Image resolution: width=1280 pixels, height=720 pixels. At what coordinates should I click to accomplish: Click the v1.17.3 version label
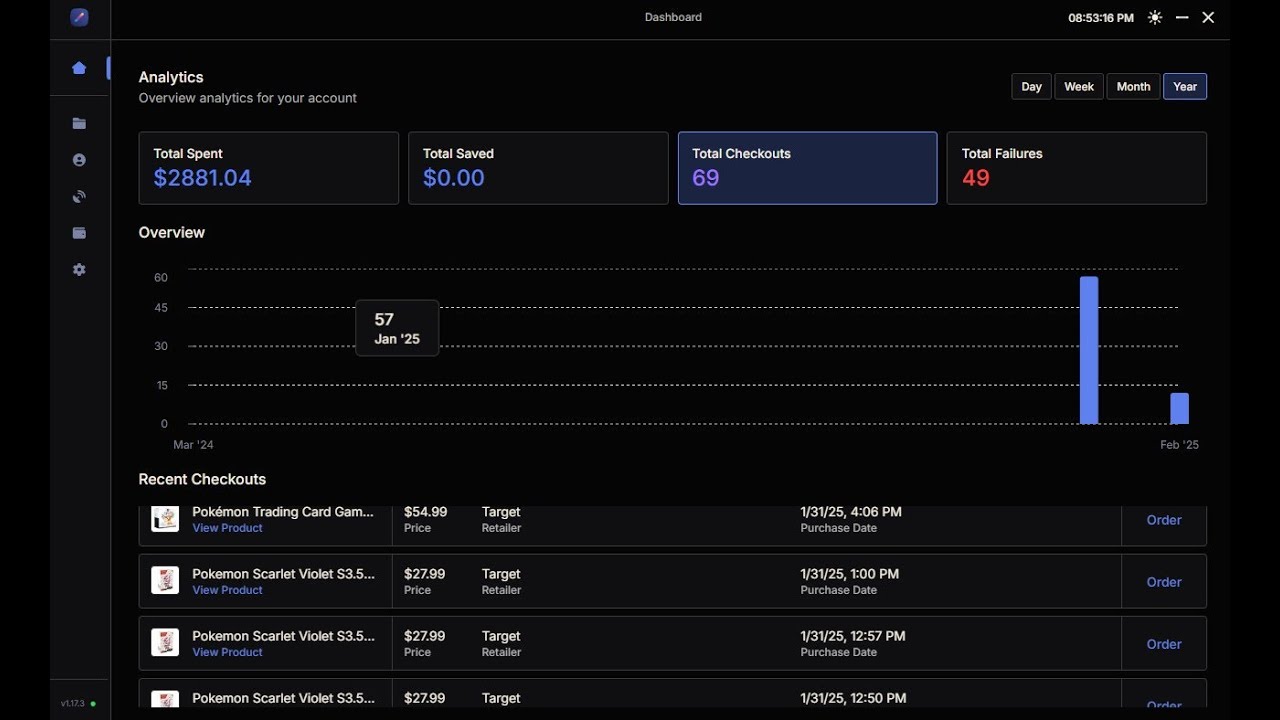pyautogui.click(x=72, y=704)
